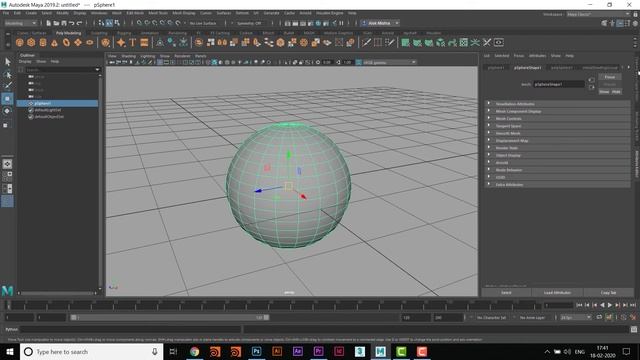Open Chrome from the Windows taskbar
640x360 pixels.
pyautogui.click(x=195, y=351)
